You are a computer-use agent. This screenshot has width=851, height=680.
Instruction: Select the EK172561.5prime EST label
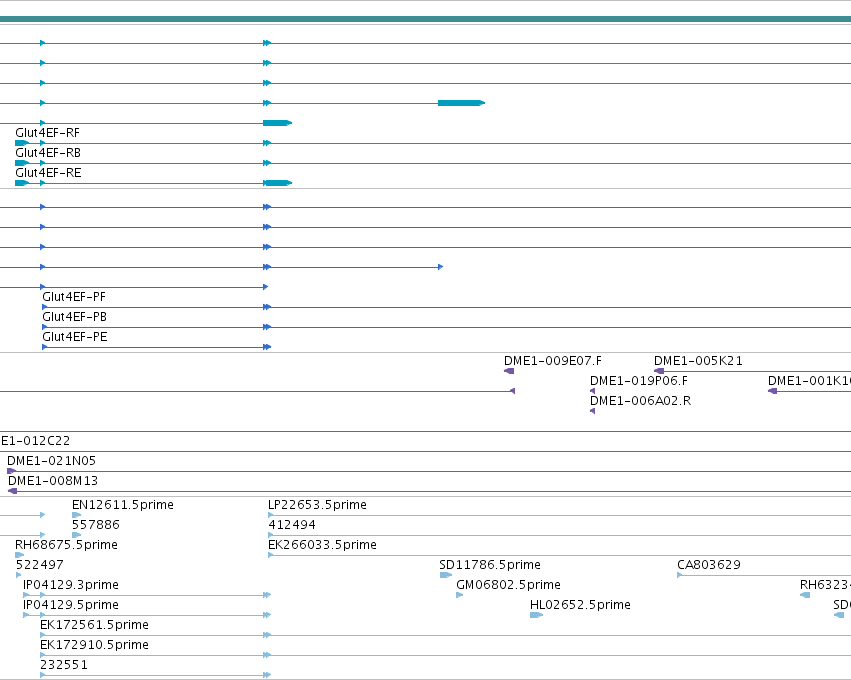tap(94, 625)
